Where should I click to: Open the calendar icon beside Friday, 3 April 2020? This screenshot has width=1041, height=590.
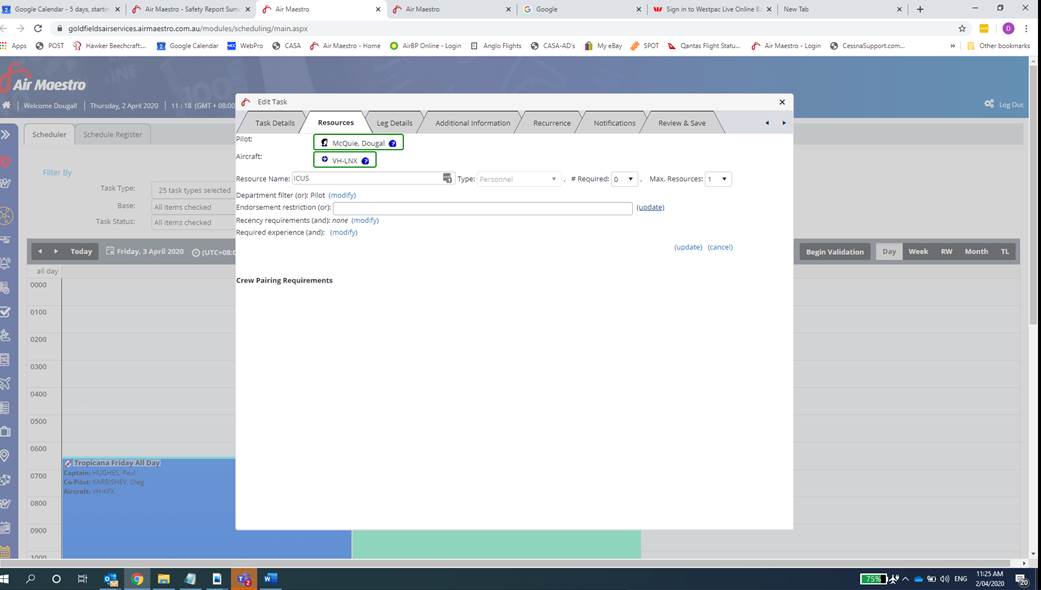tap(110, 252)
